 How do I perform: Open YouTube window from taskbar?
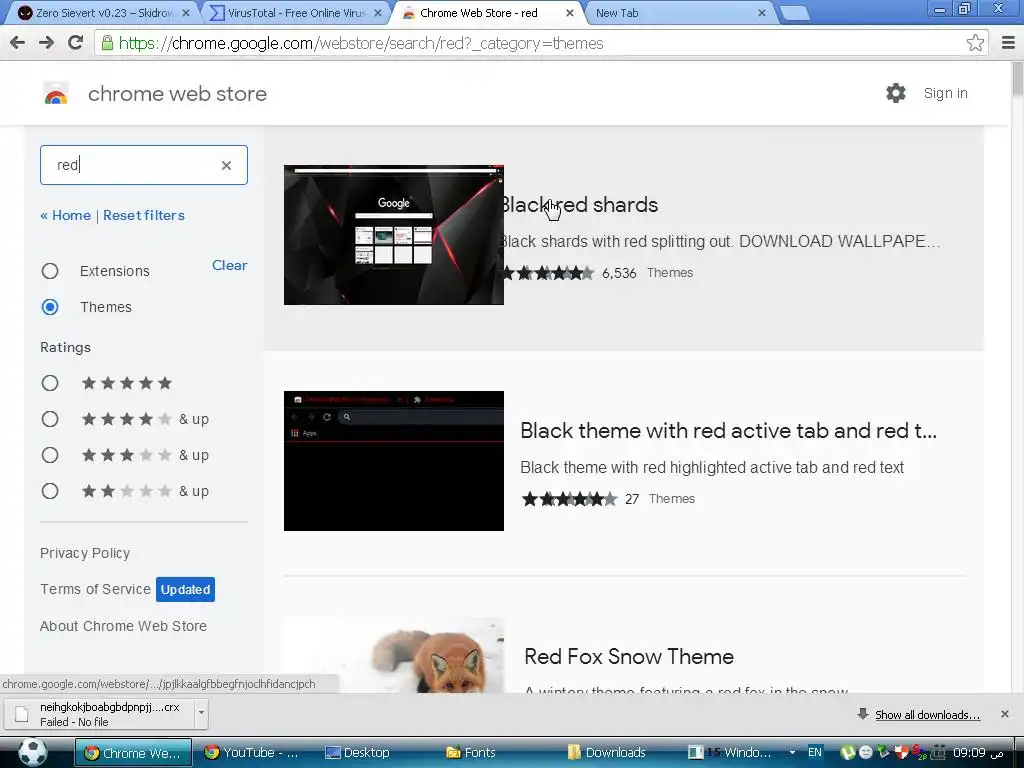tap(251, 752)
